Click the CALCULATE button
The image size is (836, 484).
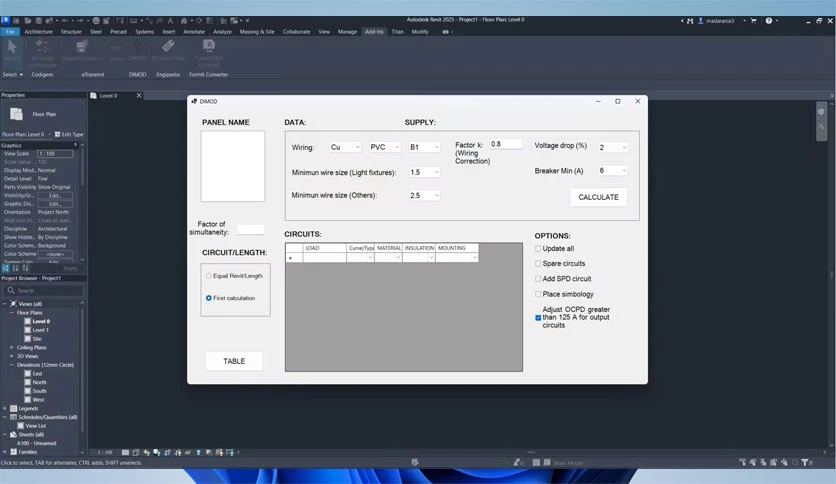click(x=599, y=197)
